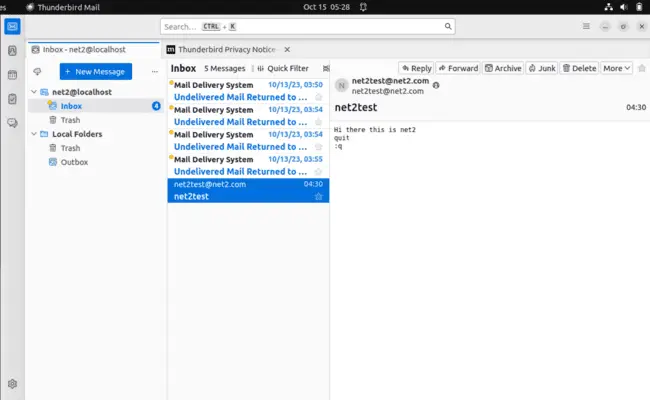Click the Get Messages cloud icon
650x400 pixels.
coord(37,72)
